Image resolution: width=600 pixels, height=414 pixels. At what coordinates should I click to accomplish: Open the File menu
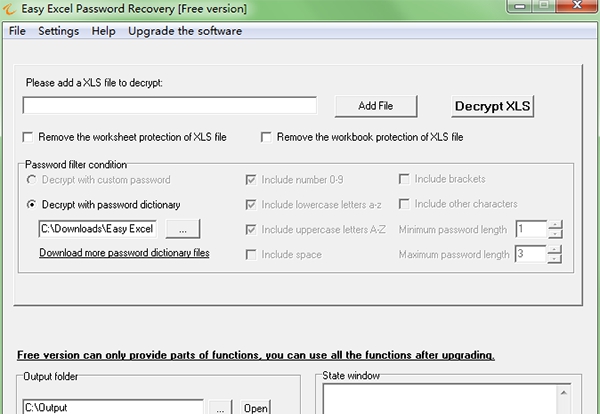point(17,31)
